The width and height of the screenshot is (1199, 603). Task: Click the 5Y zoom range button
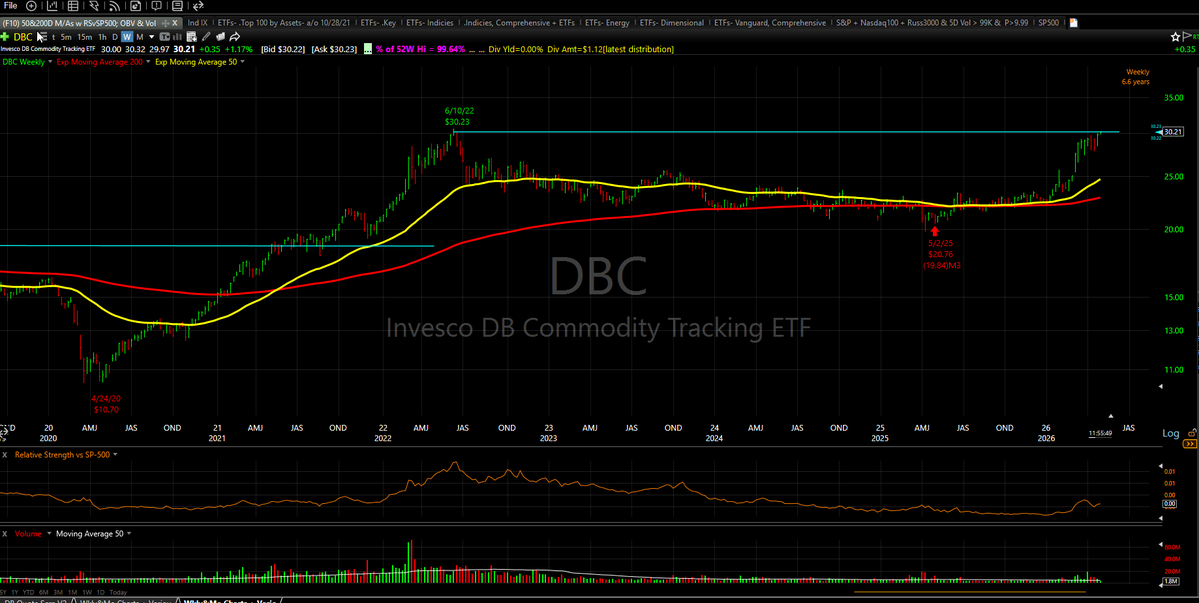[3, 592]
